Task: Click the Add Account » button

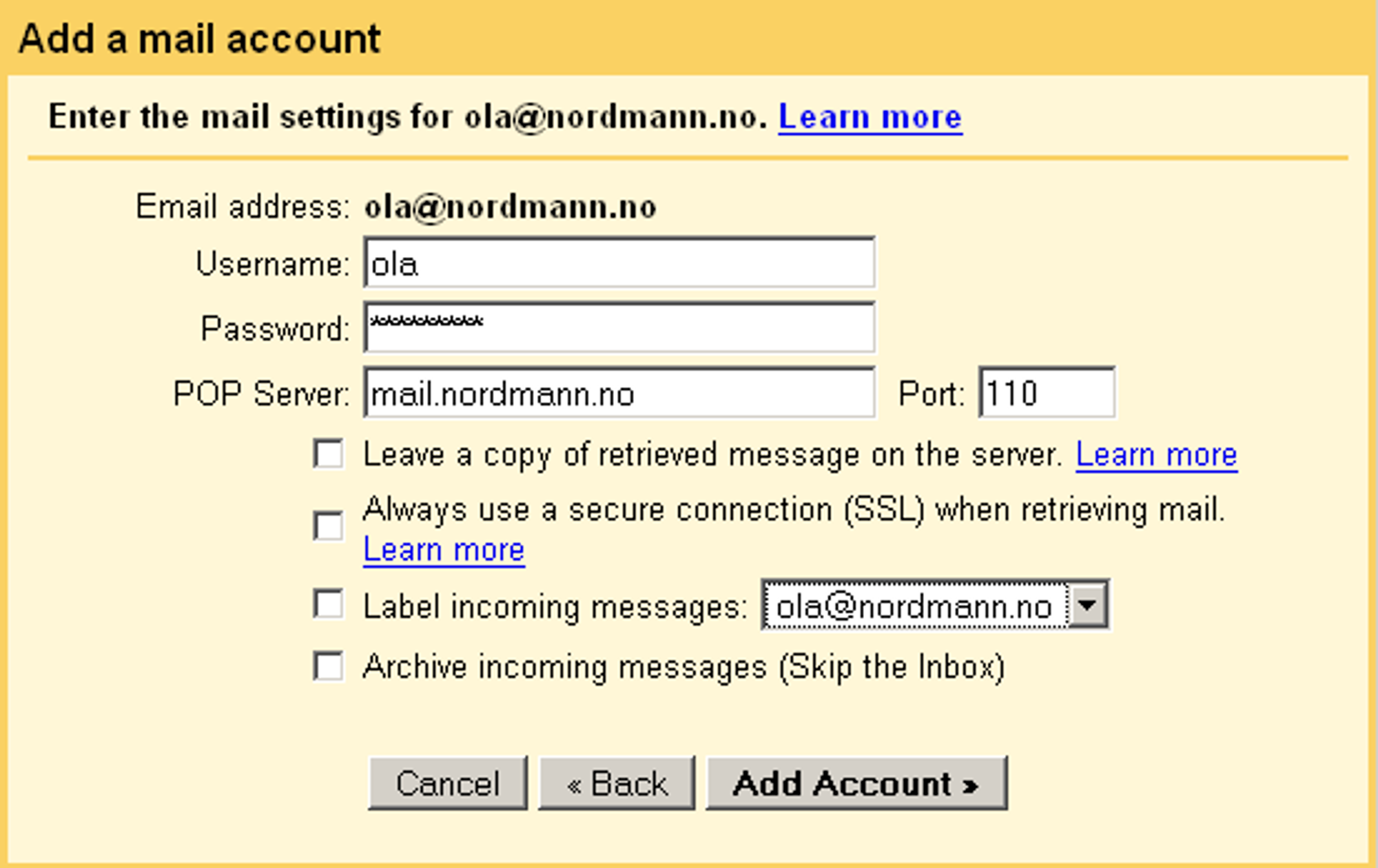Action: [x=856, y=783]
